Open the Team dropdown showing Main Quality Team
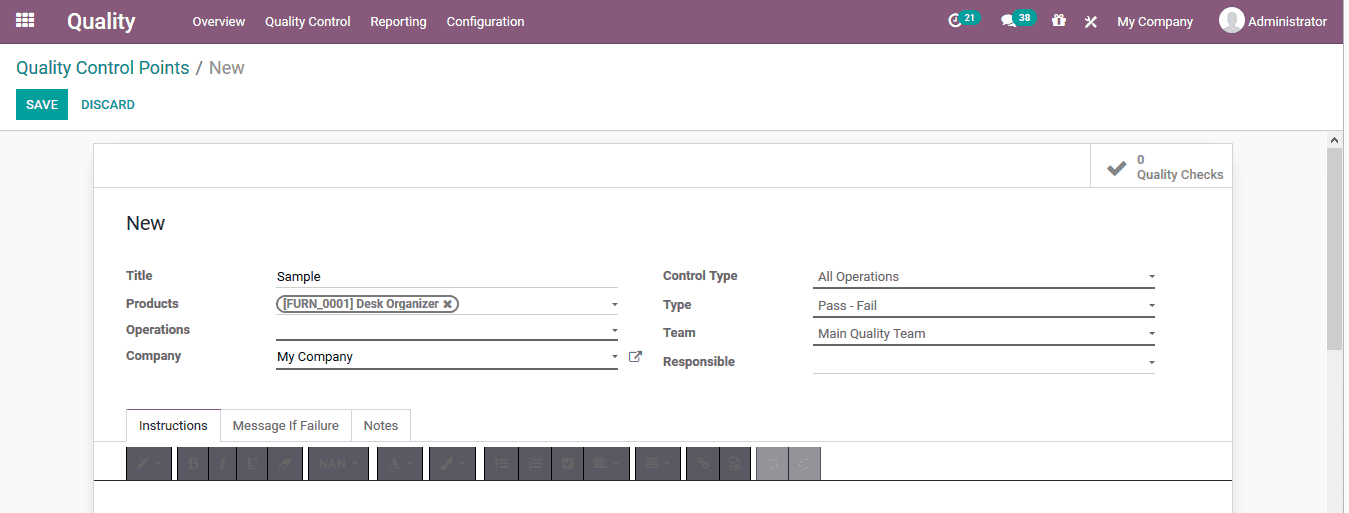This screenshot has height=513, width=1349. 984,334
